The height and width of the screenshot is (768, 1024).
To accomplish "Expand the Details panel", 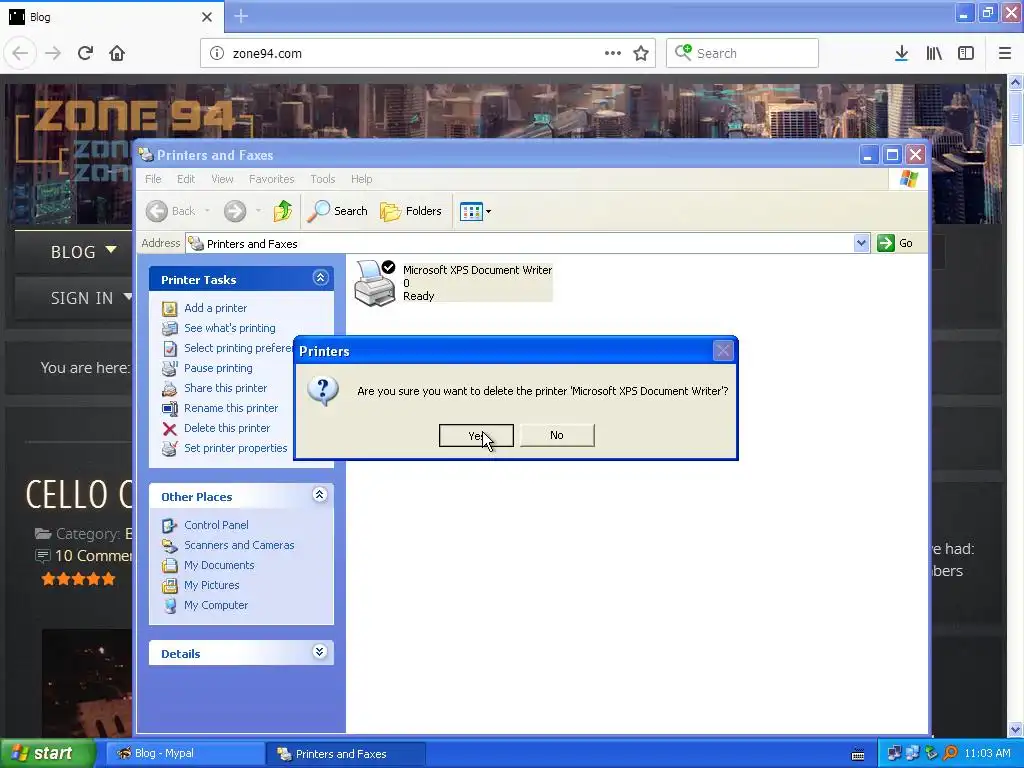I will pos(320,652).
